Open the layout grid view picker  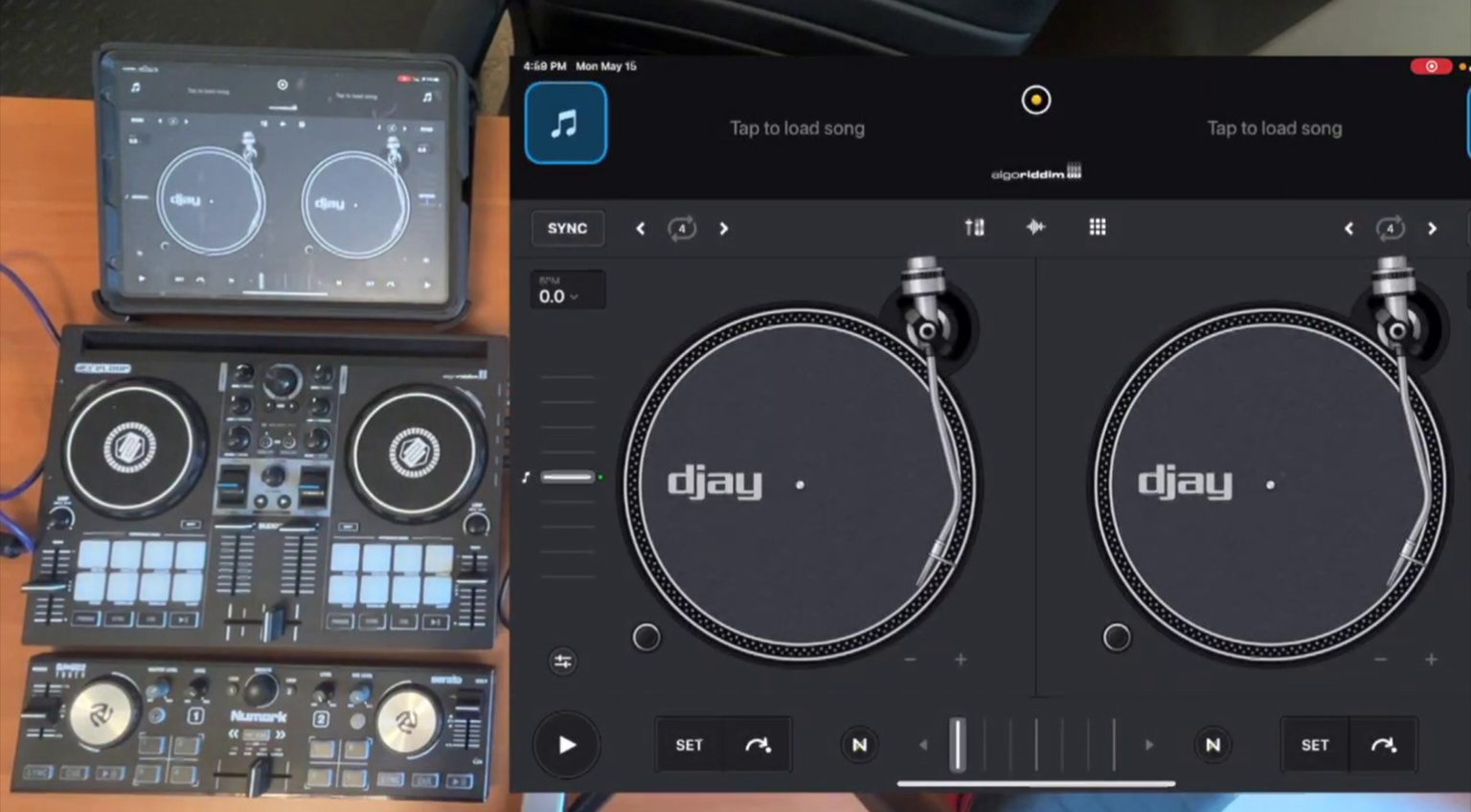tap(1098, 228)
